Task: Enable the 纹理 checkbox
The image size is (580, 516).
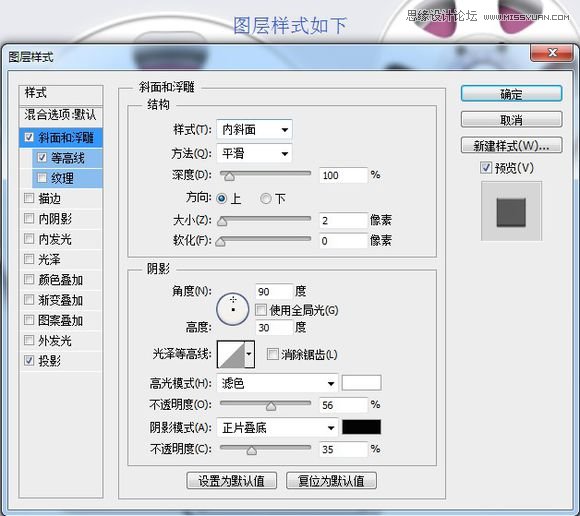Action: tap(42, 178)
